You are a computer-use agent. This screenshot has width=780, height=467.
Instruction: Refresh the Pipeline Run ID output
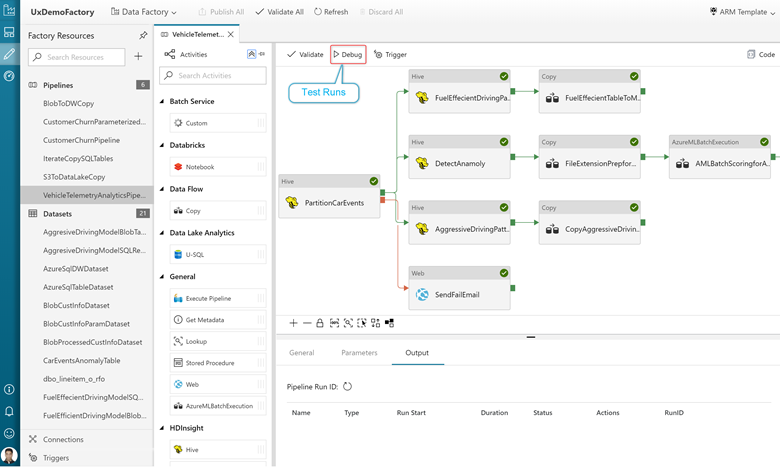(x=347, y=386)
